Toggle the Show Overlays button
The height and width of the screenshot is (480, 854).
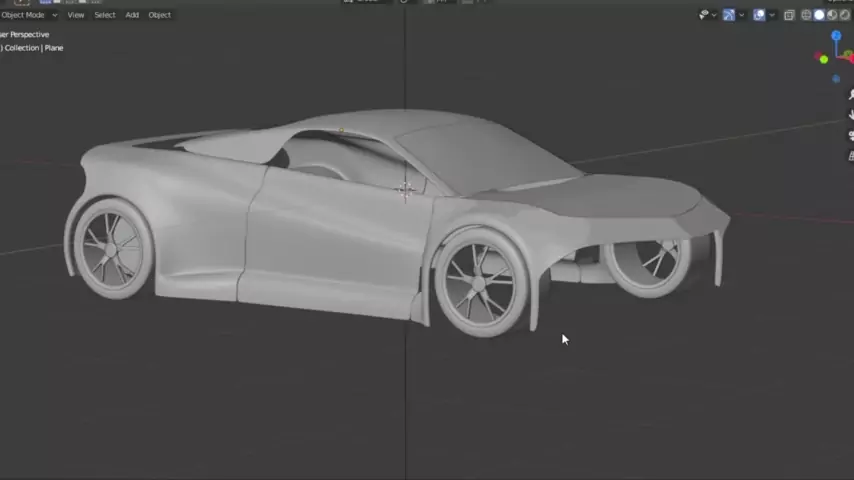point(759,15)
